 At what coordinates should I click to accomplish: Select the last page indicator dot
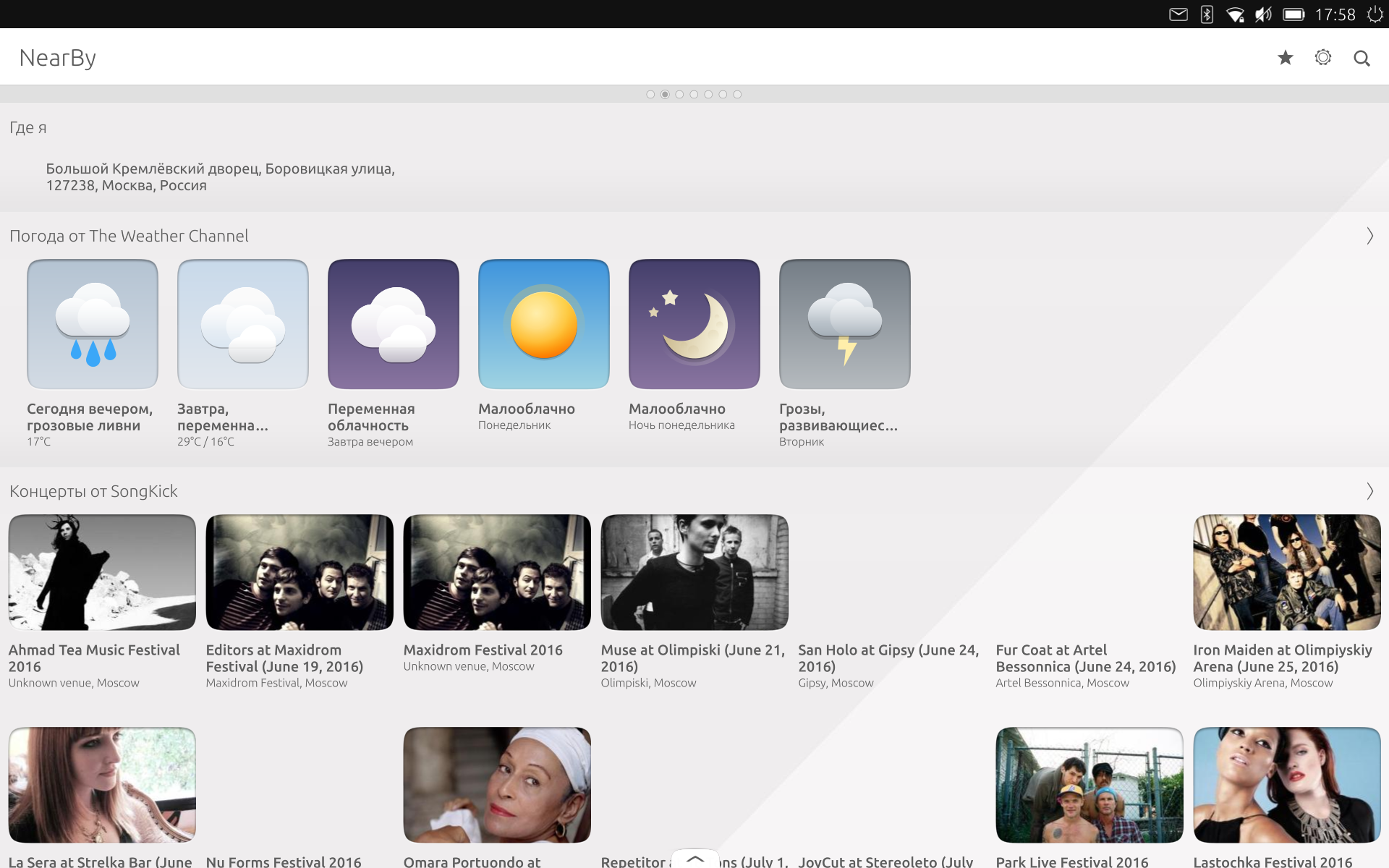737,94
